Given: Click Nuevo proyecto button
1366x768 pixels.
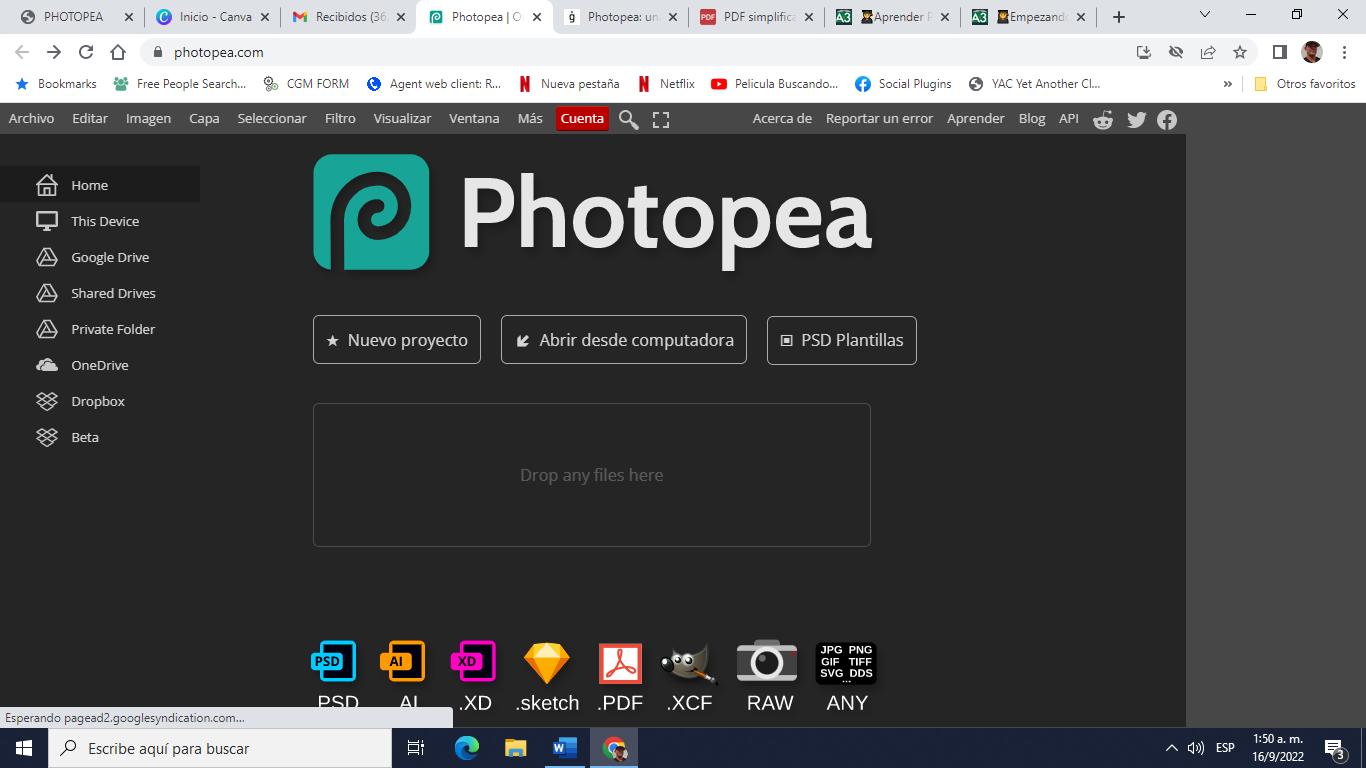Looking at the screenshot, I should point(397,340).
